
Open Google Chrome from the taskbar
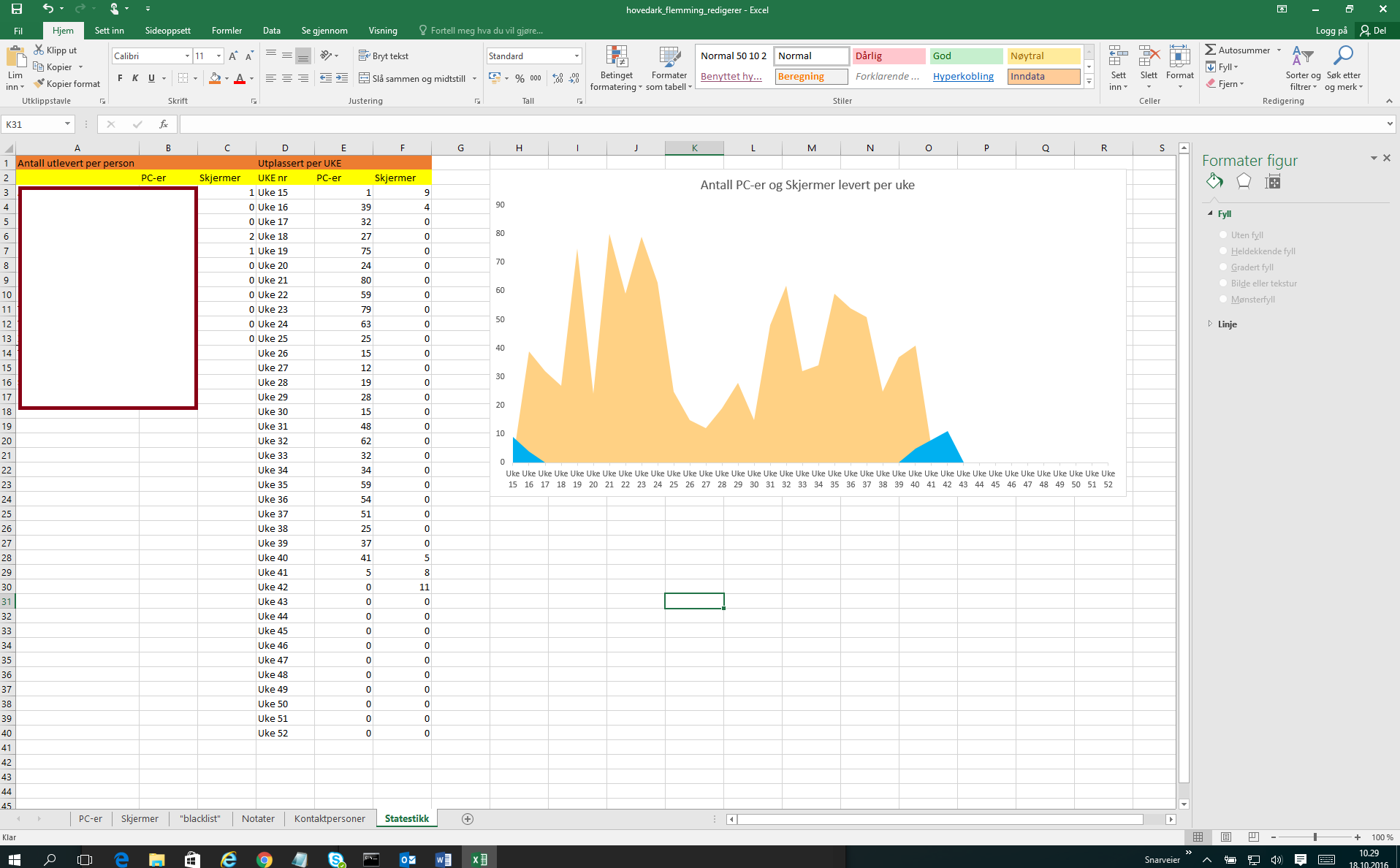(265, 859)
